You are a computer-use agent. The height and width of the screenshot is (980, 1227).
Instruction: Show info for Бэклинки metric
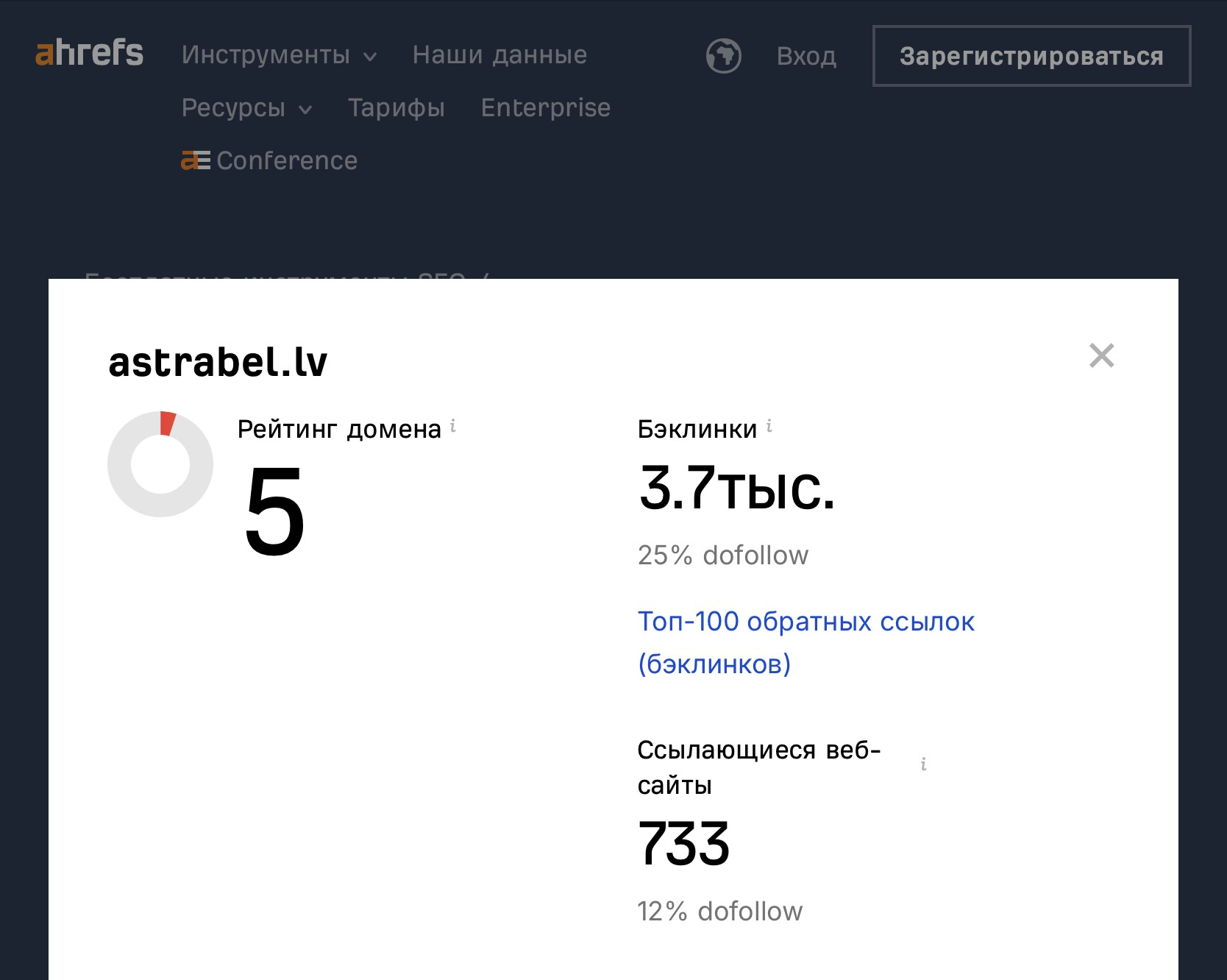coord(769,426)
